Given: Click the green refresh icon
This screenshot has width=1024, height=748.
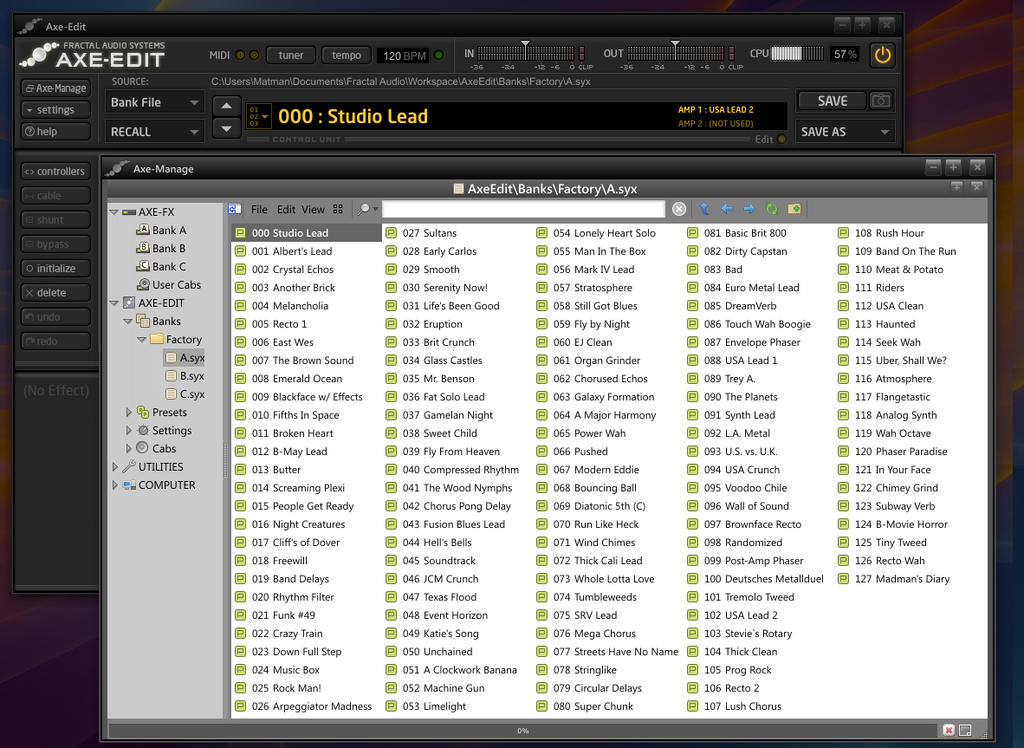Looking at the screenshot, I should pos(772,209).
